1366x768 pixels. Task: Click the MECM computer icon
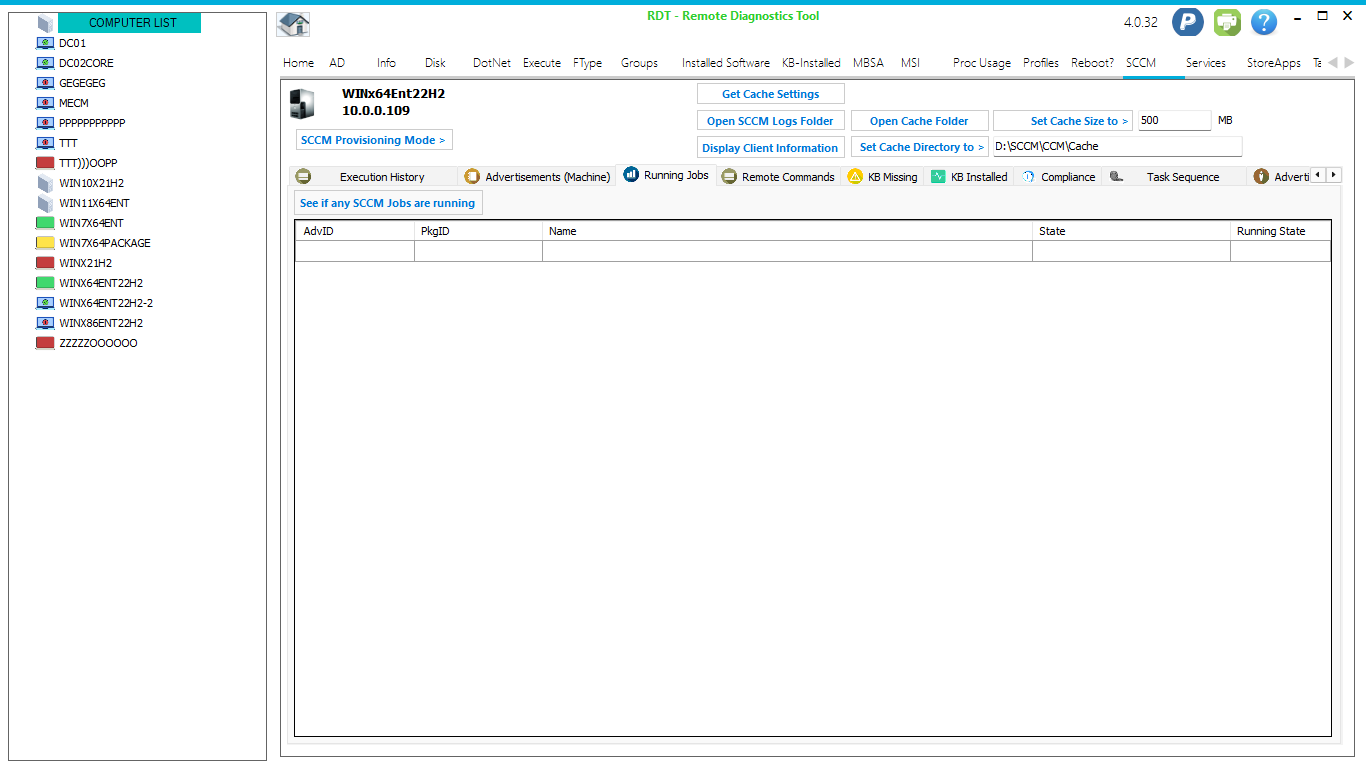click(x=45, y=103)
